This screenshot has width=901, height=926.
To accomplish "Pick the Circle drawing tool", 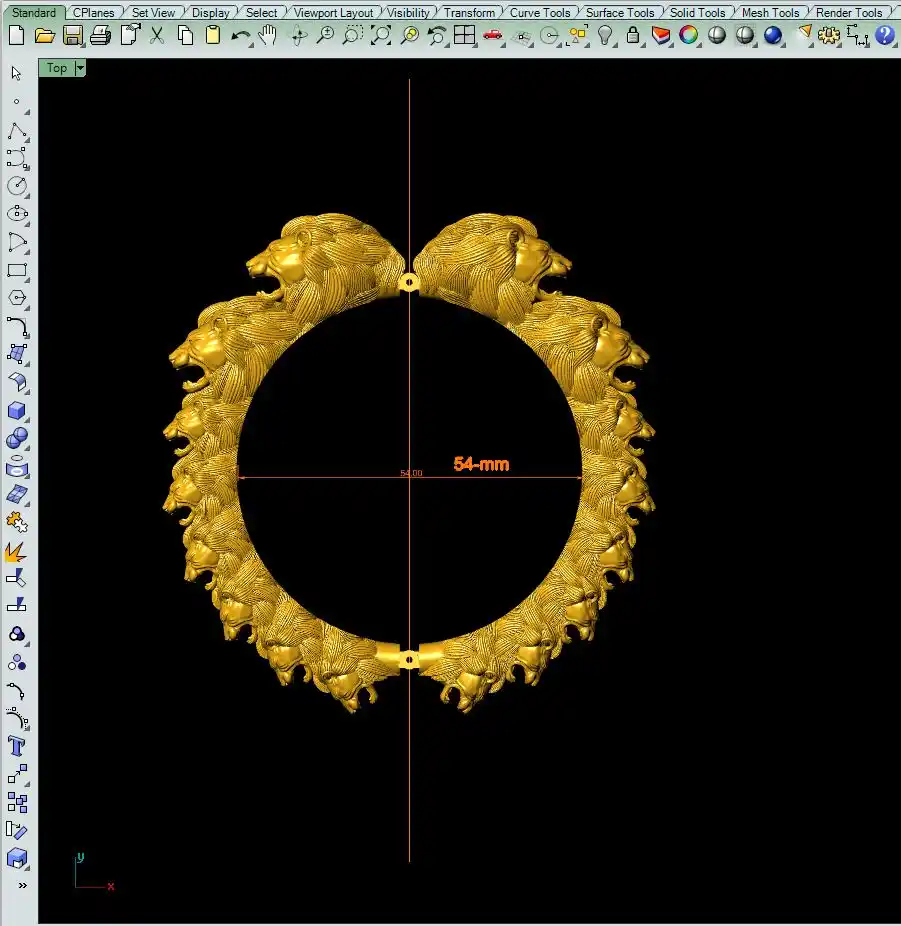I will pos(17,186).
